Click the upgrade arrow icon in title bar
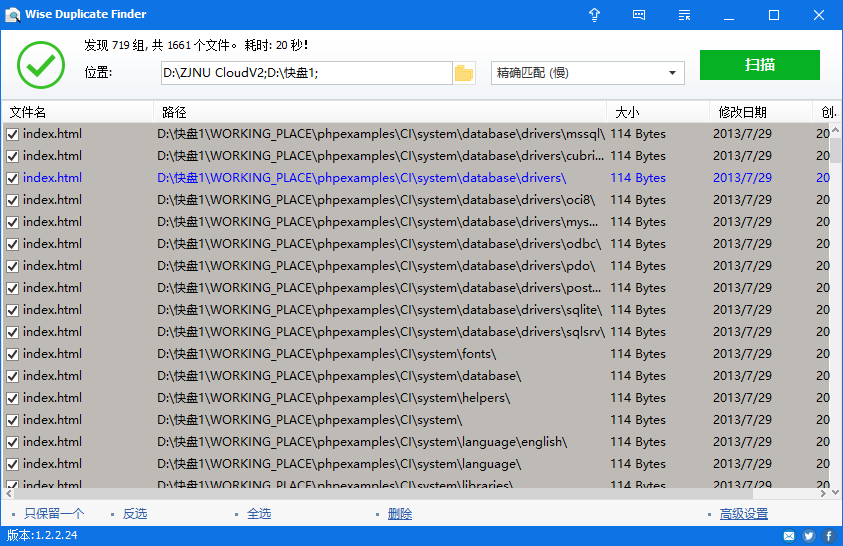The width and height of the screenshot is (843, 546). 594,15
